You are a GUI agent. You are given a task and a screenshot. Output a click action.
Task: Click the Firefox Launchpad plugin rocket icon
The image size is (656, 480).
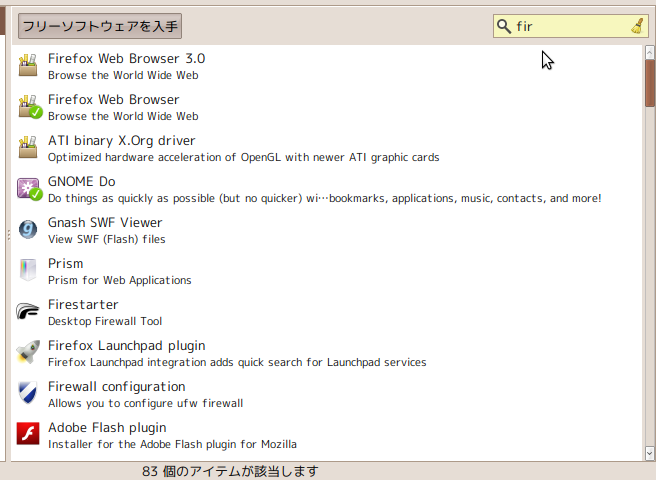click(x=28, y=352)
